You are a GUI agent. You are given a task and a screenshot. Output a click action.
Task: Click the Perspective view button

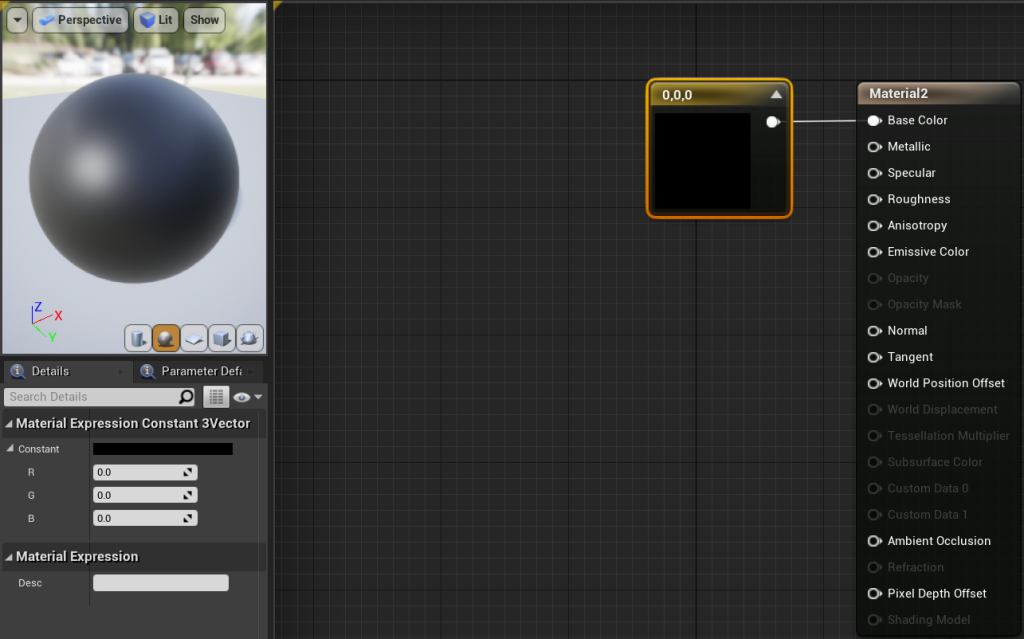(80, 20)
